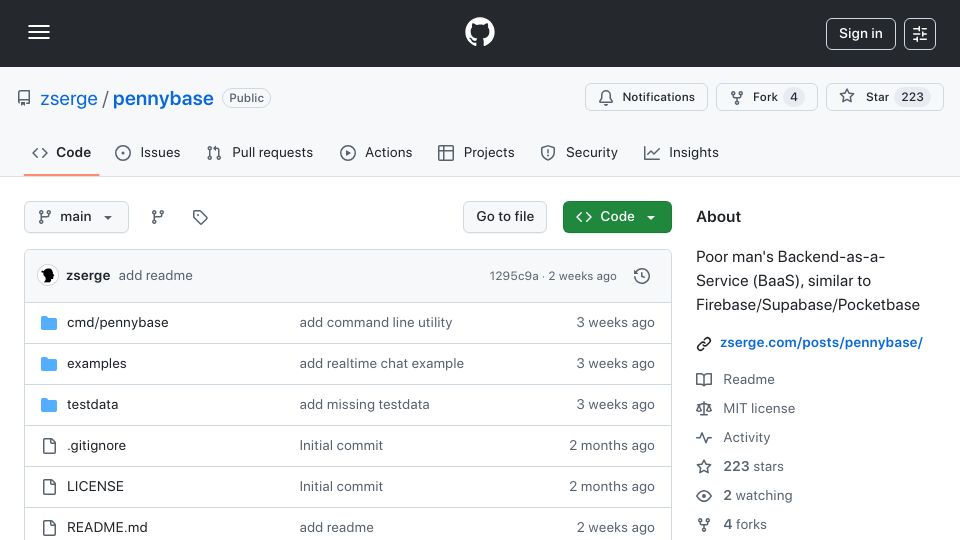This screenshot has width=960, height=540.
Task: Click the zserge avatar in commit row
Action: (x=48, y=276)
